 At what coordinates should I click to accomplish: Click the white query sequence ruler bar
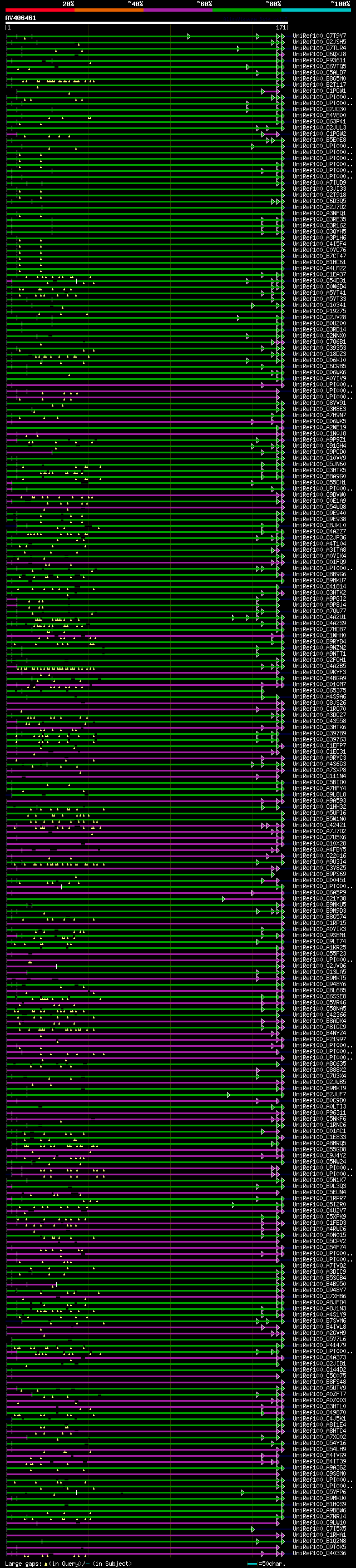tap(147, 23)
